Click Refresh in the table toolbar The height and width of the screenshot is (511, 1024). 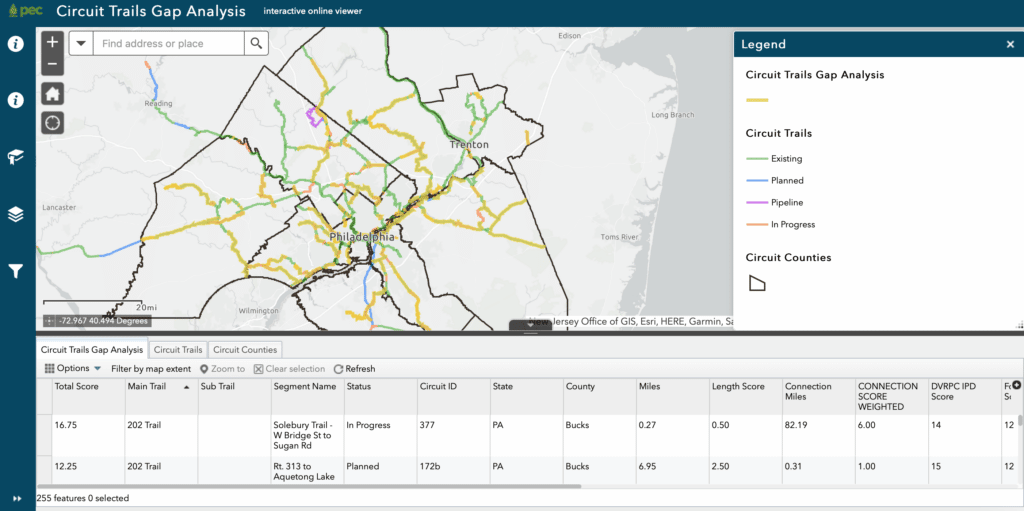click(354, 369)
